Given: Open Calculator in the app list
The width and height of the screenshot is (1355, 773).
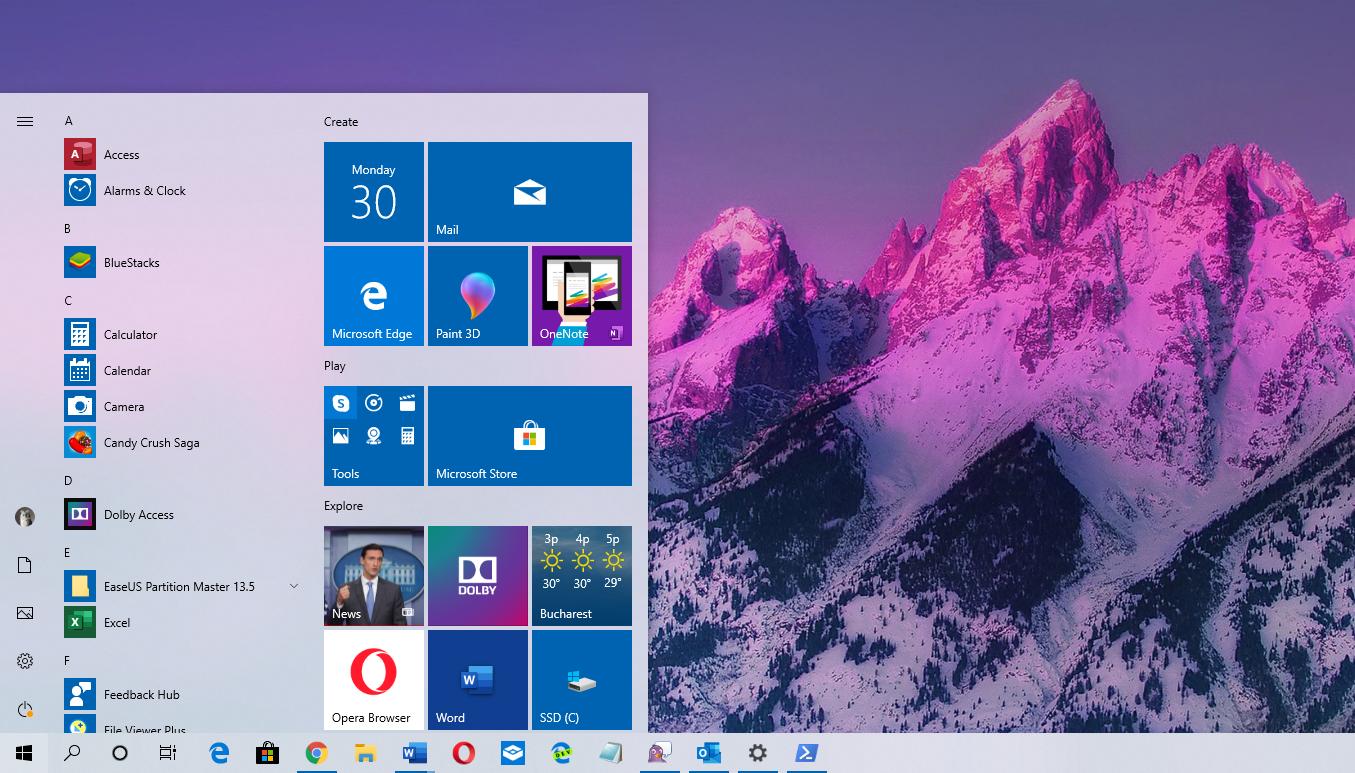Looking at the screenshot, I should coord(180,334).
